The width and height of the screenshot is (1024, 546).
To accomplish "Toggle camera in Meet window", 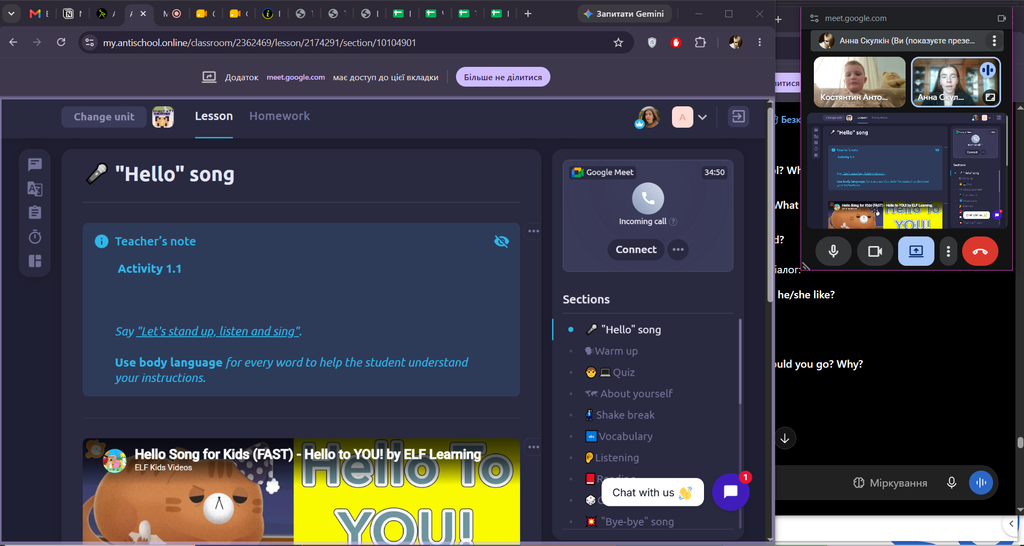I will click(x=874, y=251).
